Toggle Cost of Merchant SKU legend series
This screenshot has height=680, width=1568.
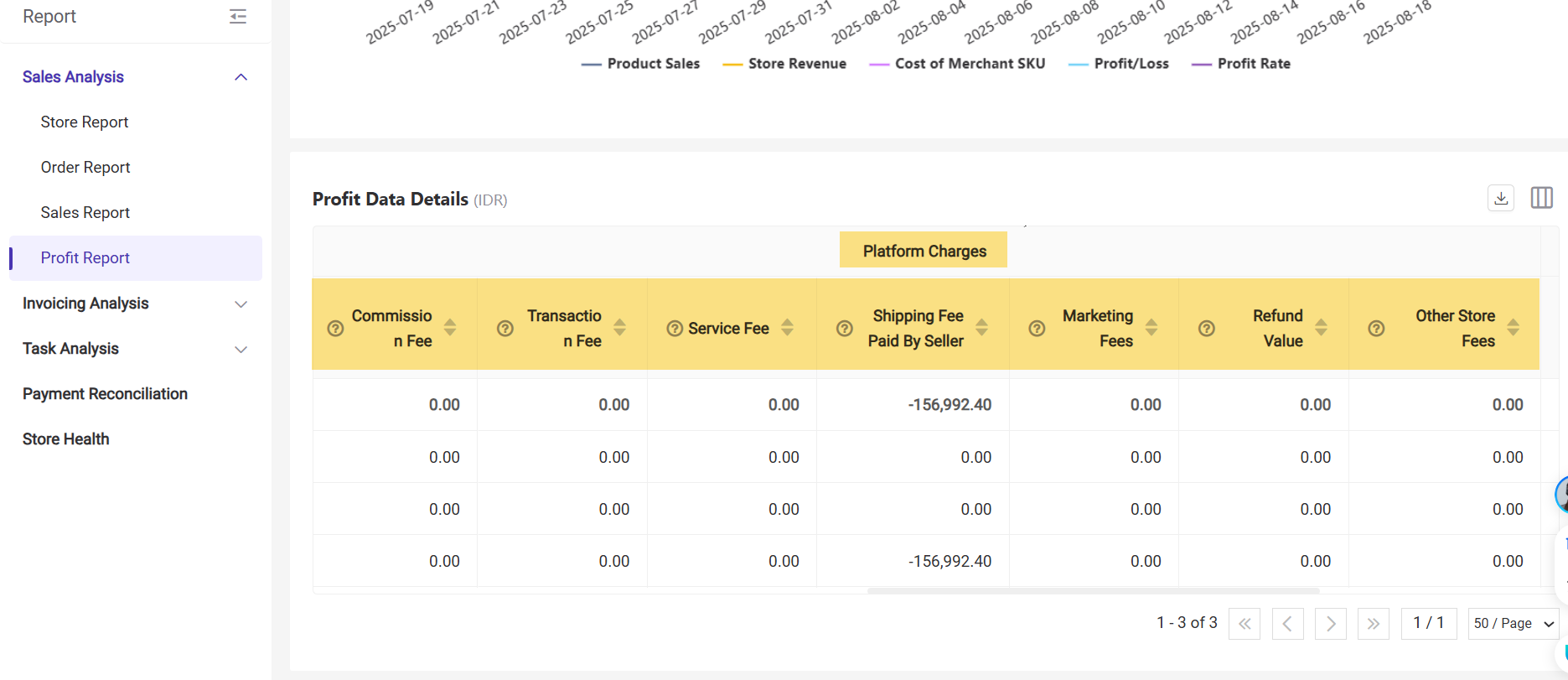pyautogui.click(x=957, y=64)
